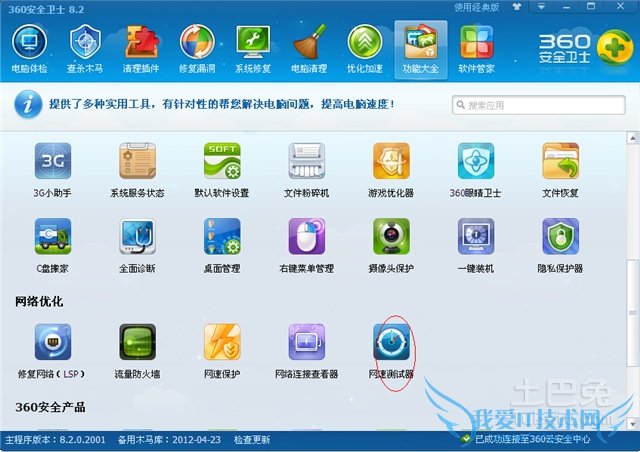Open 文件恢复 file recovery
The image size is (640, 452).
560,170
